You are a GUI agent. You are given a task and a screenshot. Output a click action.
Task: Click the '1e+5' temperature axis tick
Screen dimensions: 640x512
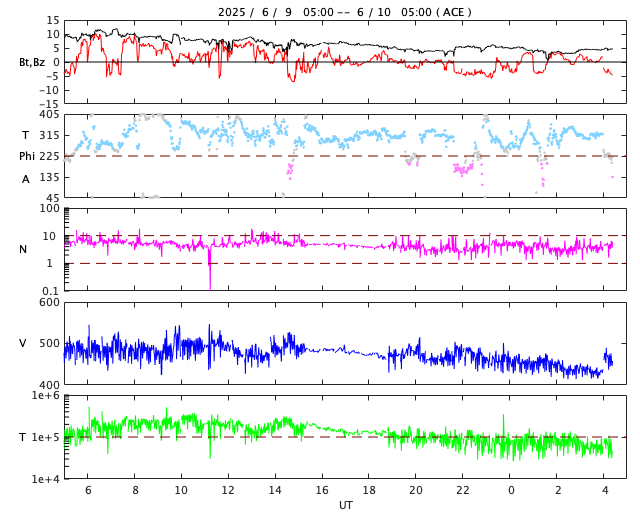46,437
